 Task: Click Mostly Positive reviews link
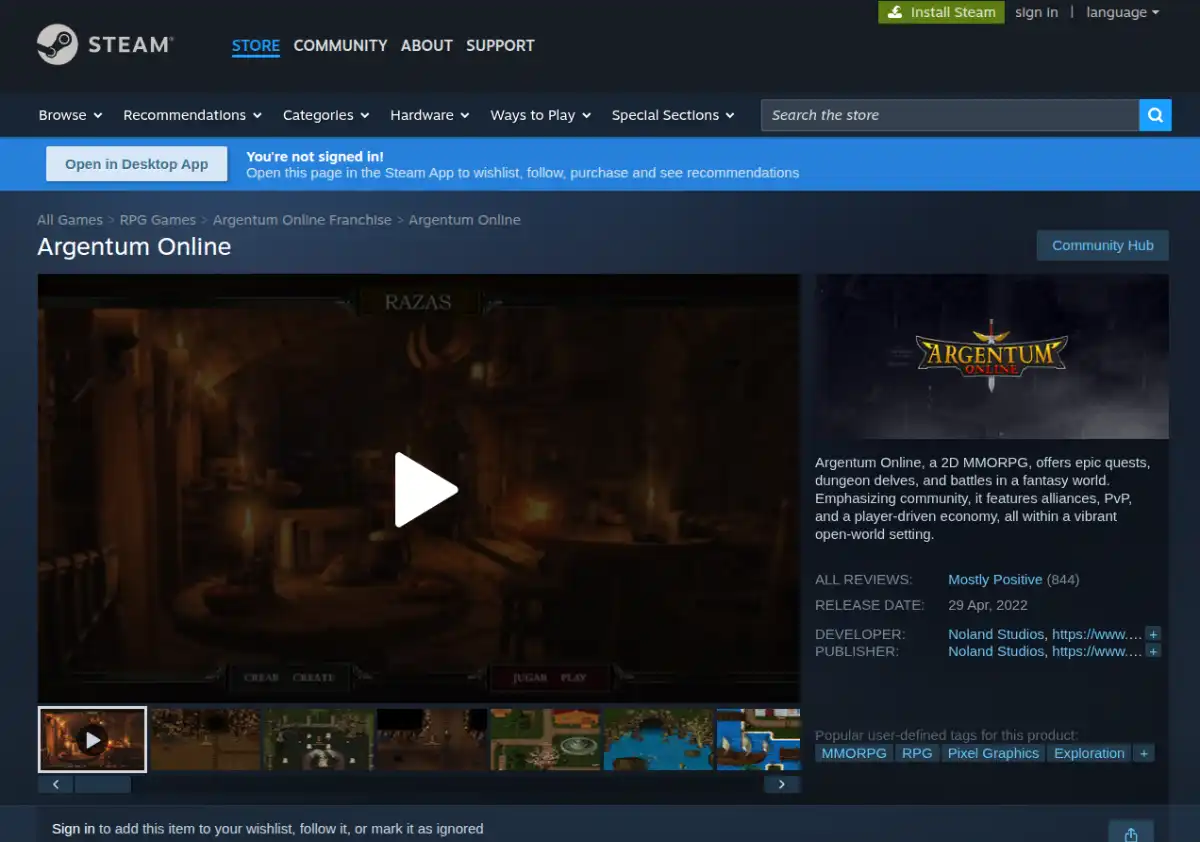click(995, 579)
